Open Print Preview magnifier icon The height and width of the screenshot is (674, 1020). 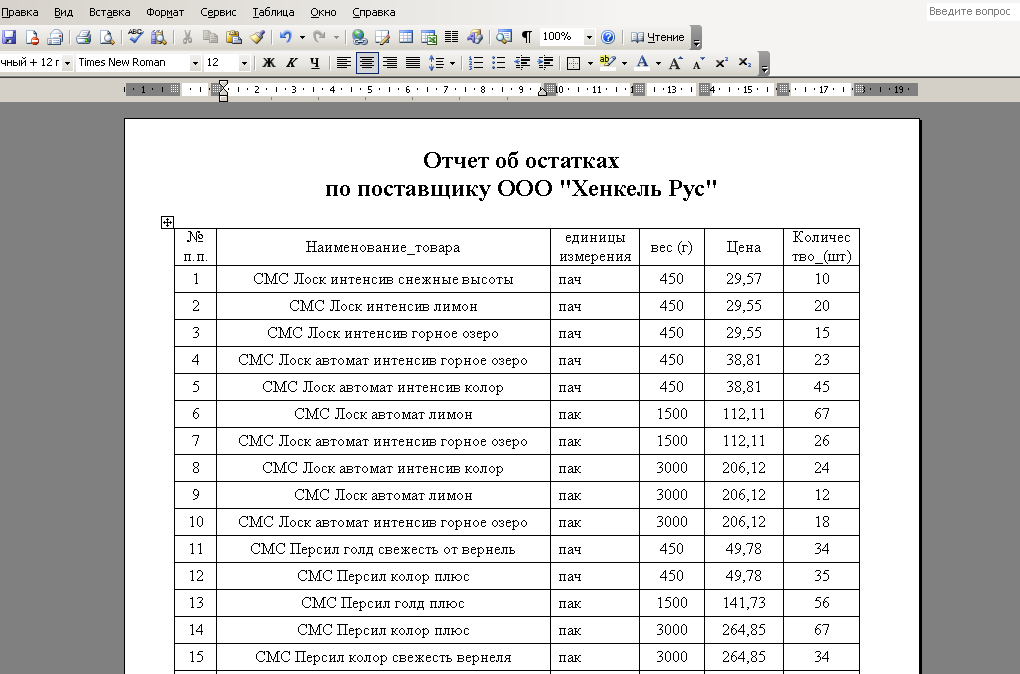tap(106, 37)
